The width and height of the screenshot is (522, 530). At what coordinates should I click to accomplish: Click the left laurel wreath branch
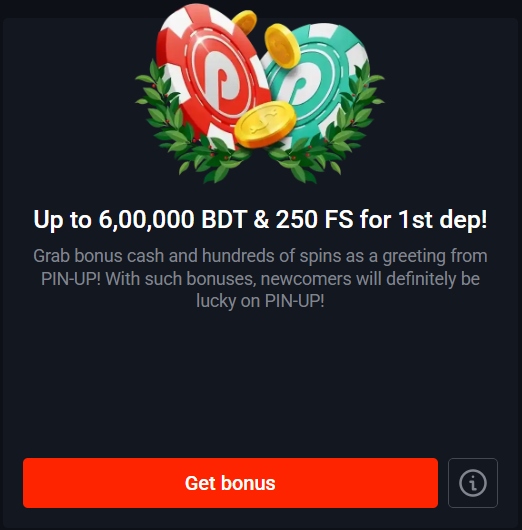(184, 125)
